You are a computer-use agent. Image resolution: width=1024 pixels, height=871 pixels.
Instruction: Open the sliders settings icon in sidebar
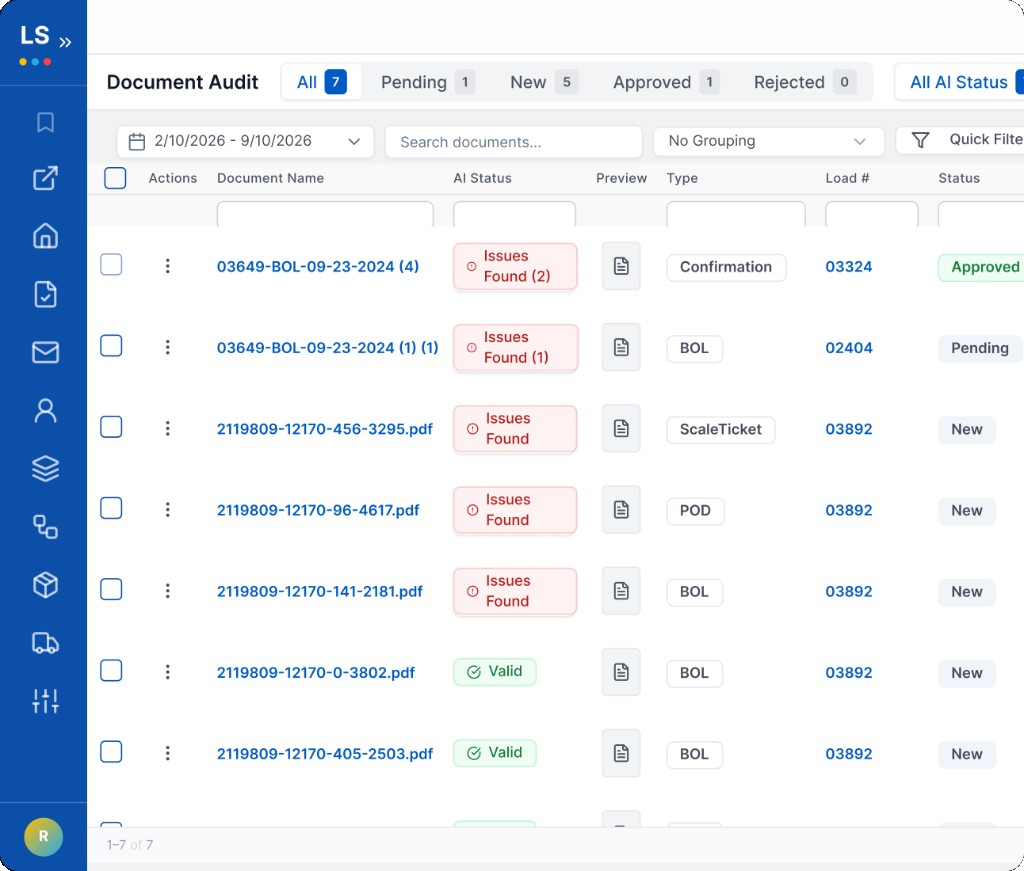click(45, 701)
